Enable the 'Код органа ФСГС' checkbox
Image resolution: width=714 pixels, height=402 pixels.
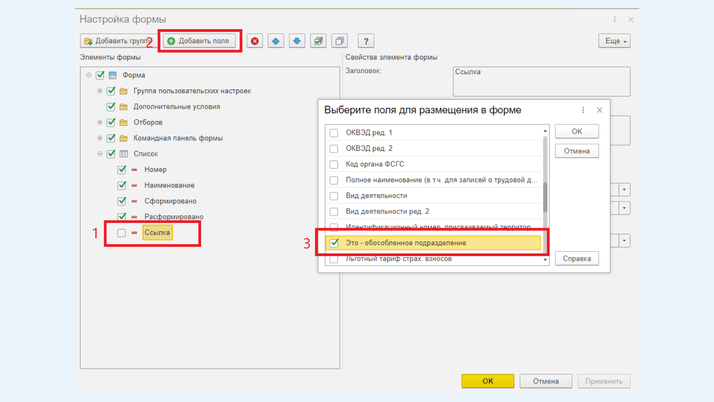(x=334, y=164)
